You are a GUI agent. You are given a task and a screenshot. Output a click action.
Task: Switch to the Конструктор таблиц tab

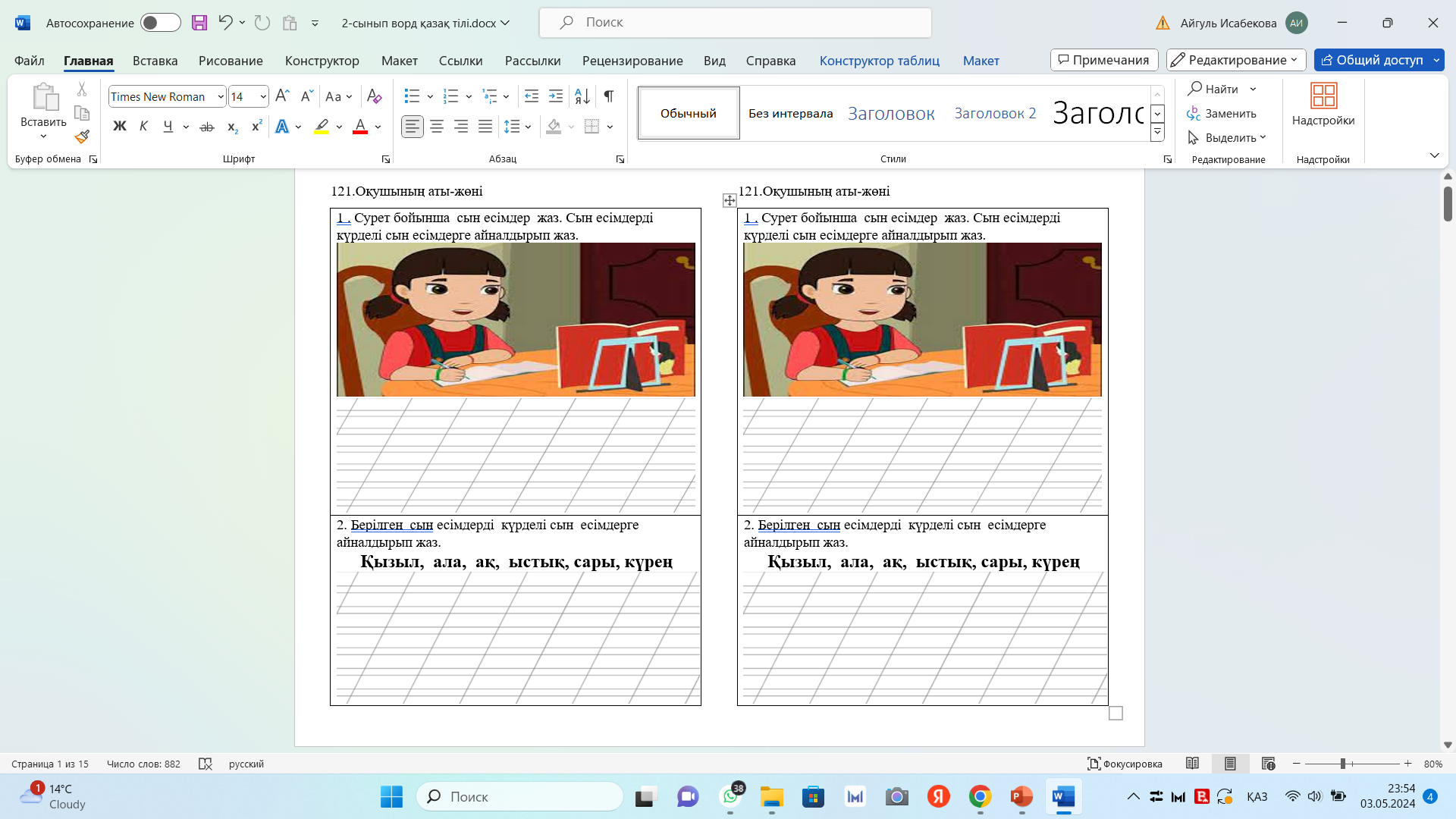click(879, 61)
